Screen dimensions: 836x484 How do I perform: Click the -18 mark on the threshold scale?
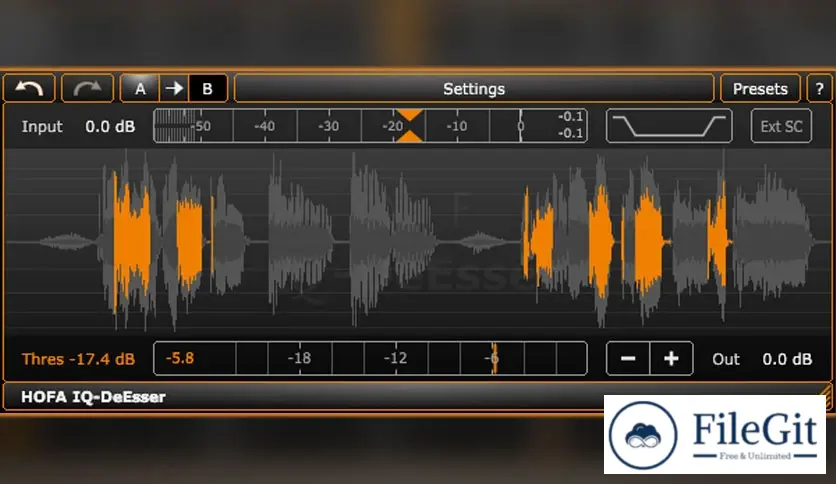[299, 358]
